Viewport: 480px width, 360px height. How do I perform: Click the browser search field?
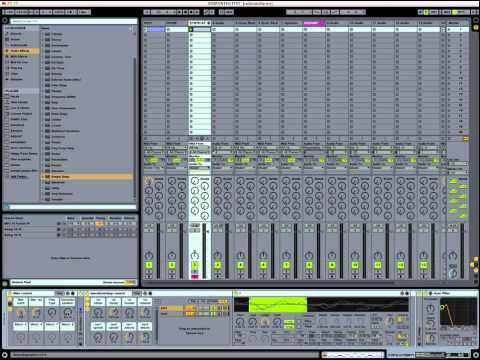click(x=74, y=21)
